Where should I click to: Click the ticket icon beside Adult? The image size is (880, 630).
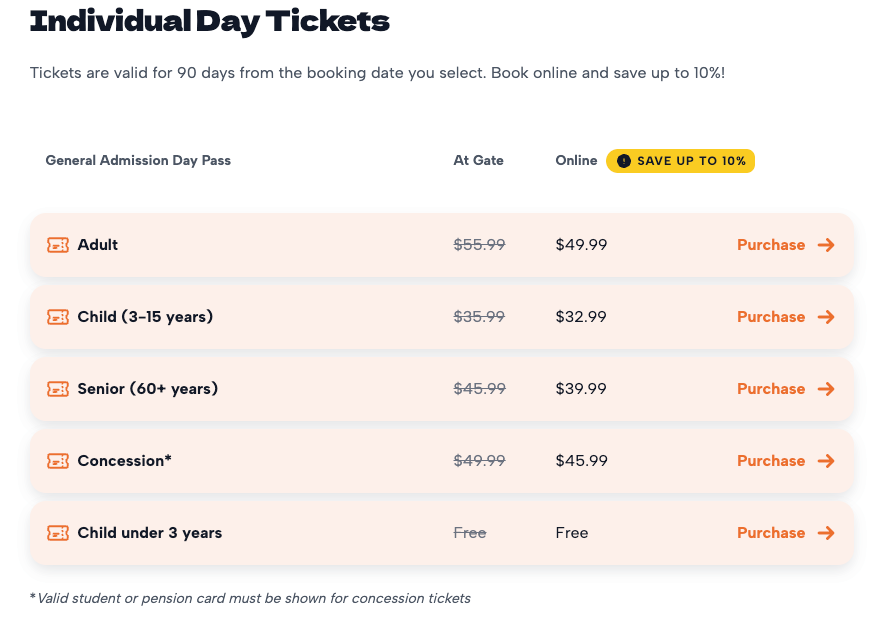pyautogui.click(x=58, y=245)
